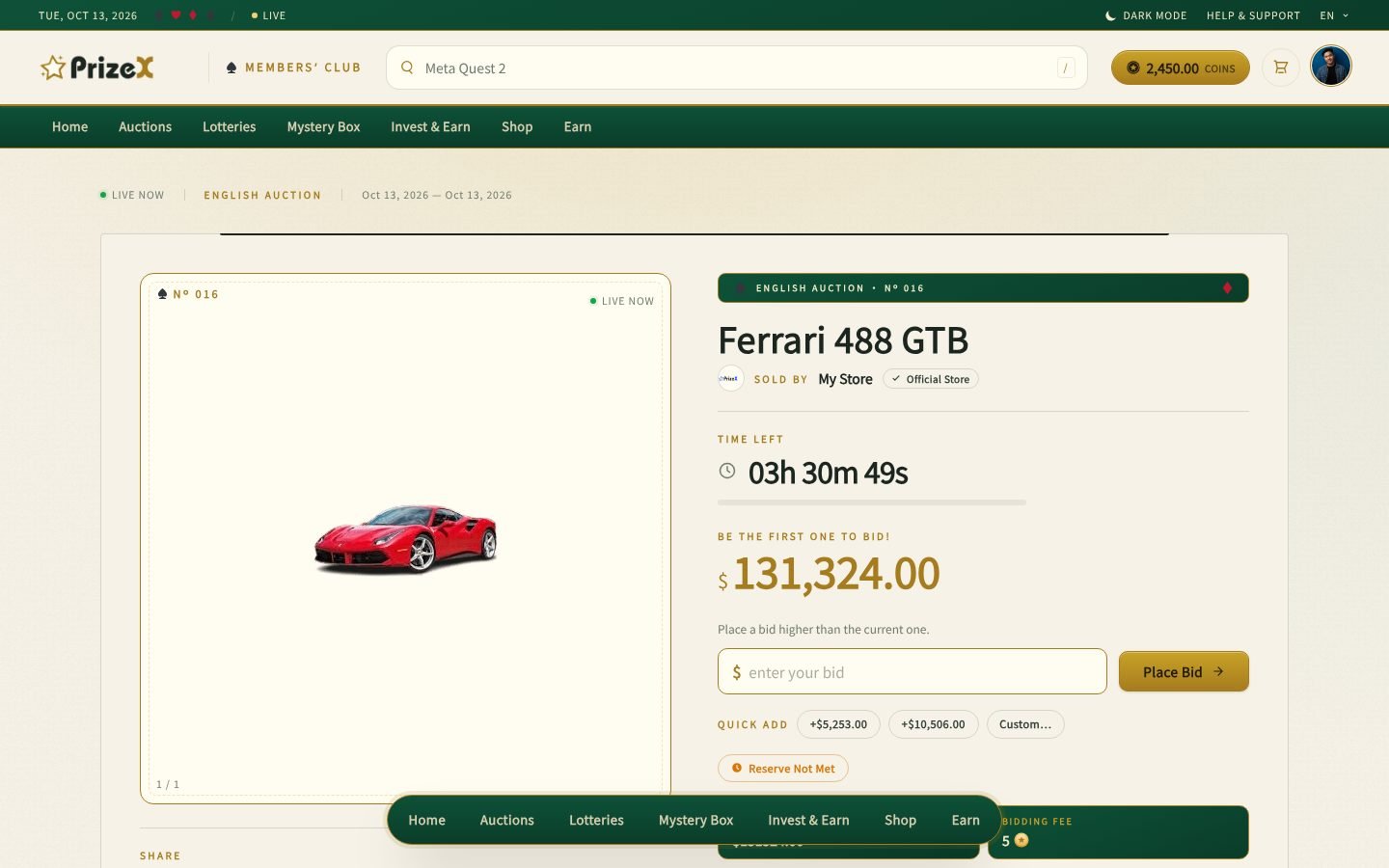Open Auctions in the green main navigation bar

click(x=145, y=126)
